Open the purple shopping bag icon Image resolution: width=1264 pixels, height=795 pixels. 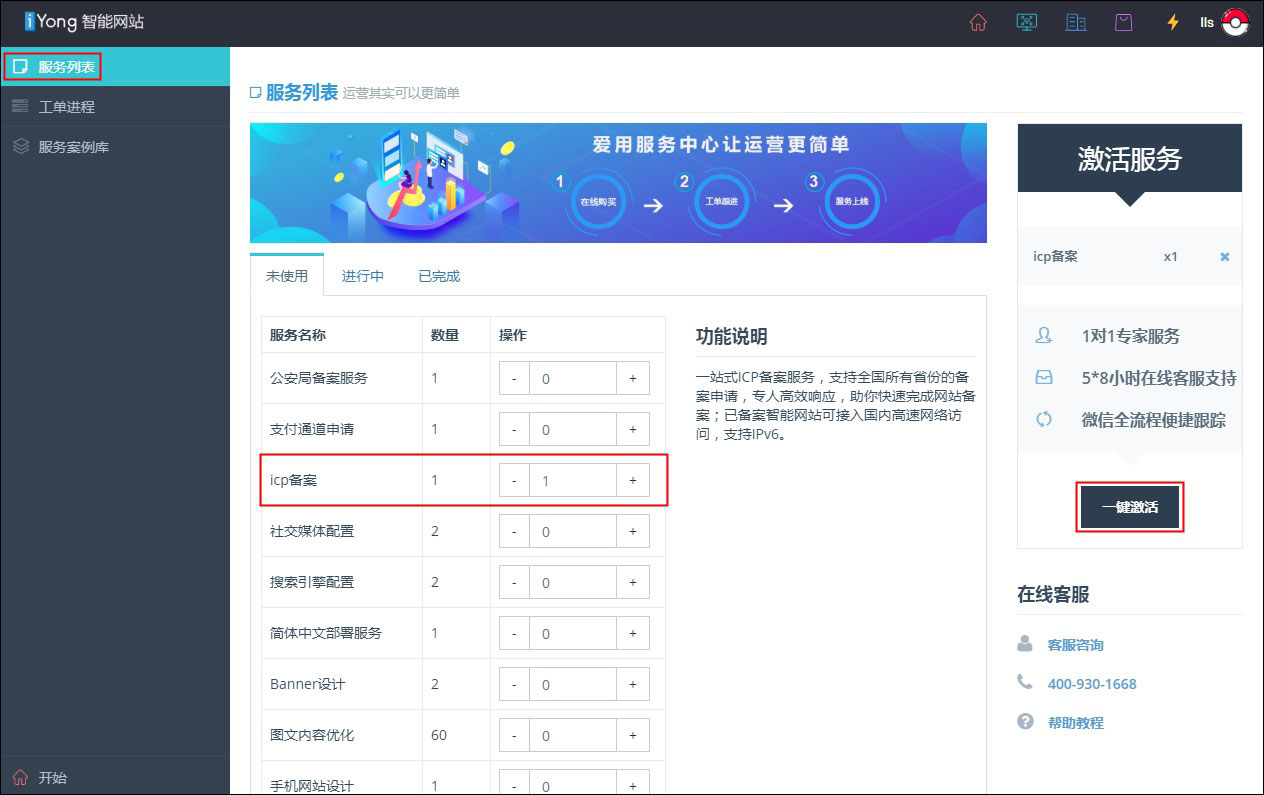click(1124, 22)
